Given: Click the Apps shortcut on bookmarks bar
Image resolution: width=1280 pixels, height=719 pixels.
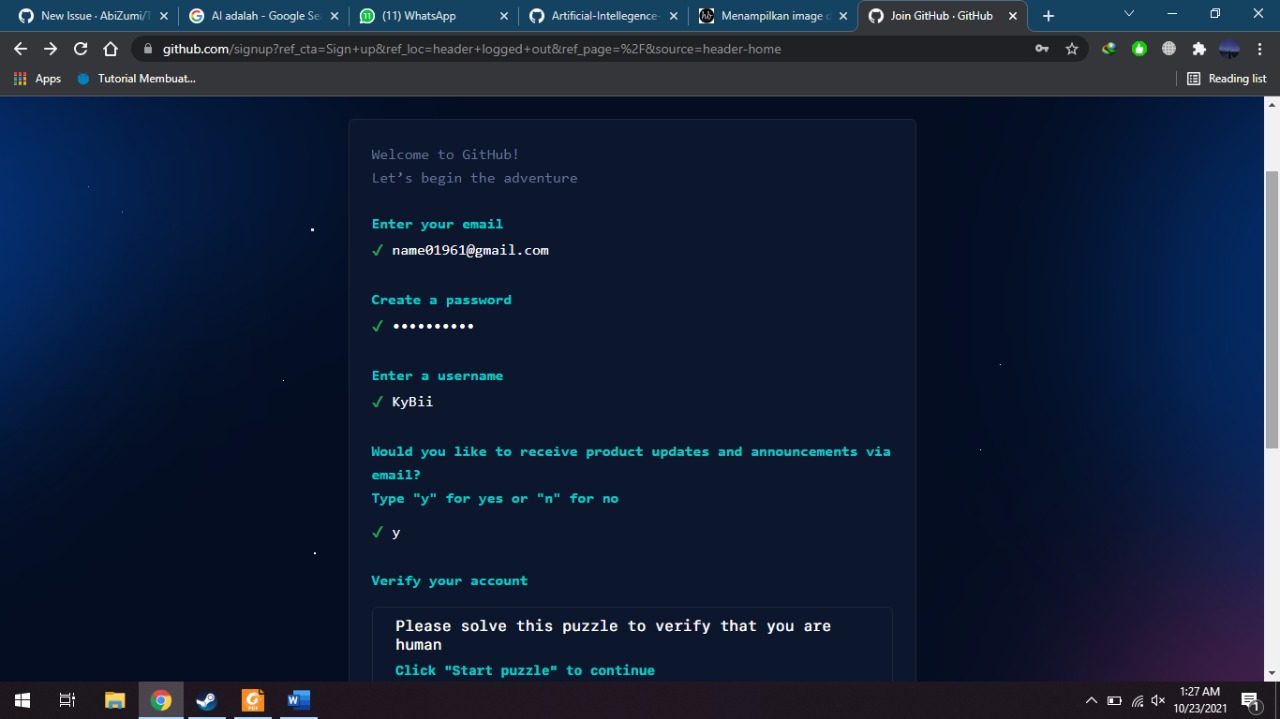Looking at the screenshot, I should coord(37,78).
